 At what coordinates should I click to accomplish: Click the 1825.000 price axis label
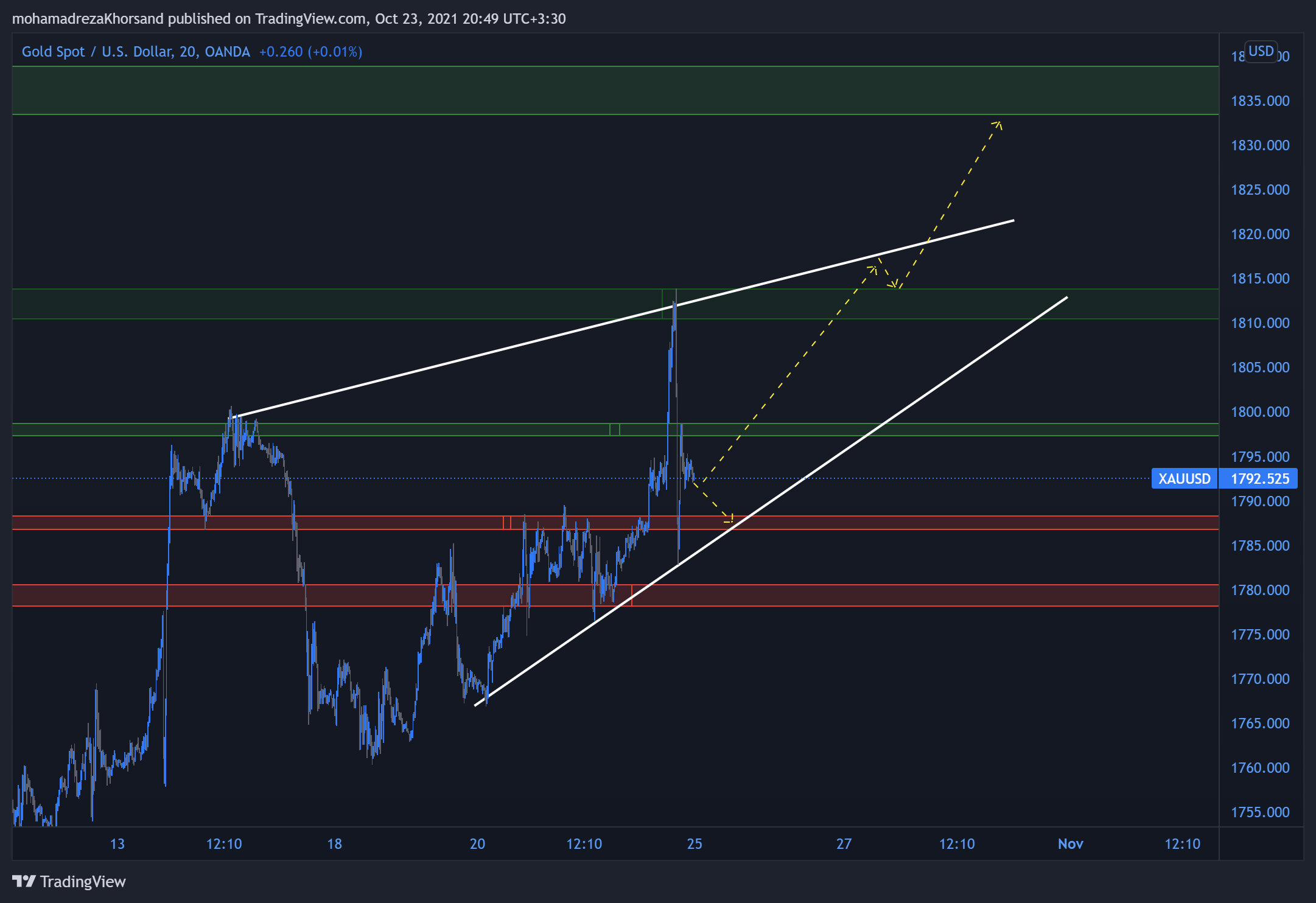click(x=1260, y=190)
